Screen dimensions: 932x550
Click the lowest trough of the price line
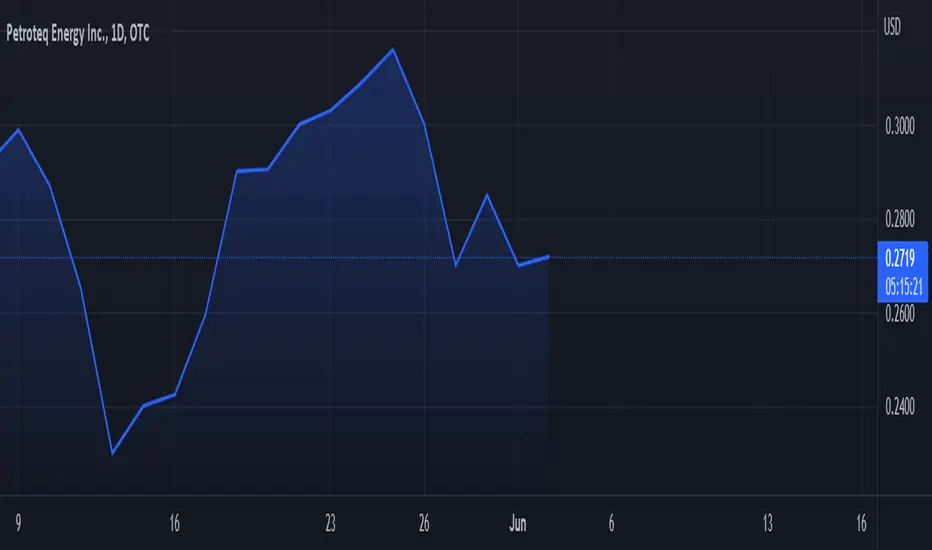point(112,454)
